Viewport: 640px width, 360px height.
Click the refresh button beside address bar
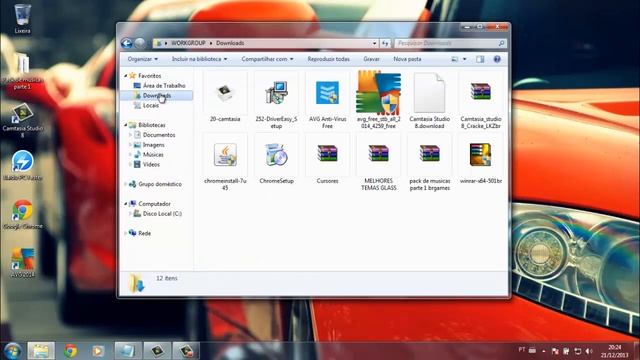tap(385, 43)
